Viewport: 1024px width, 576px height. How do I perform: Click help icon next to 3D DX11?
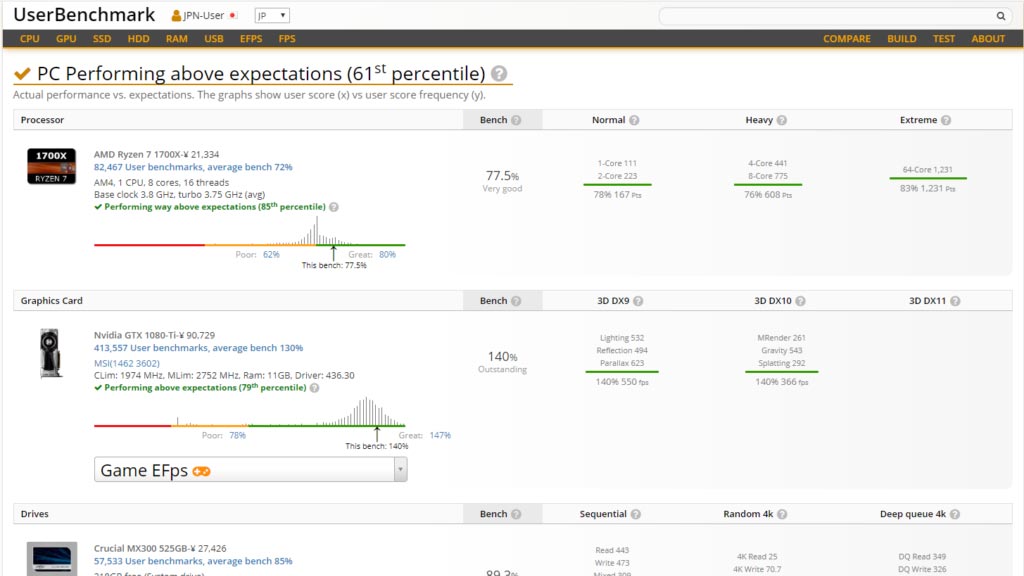tap(955, 301)
